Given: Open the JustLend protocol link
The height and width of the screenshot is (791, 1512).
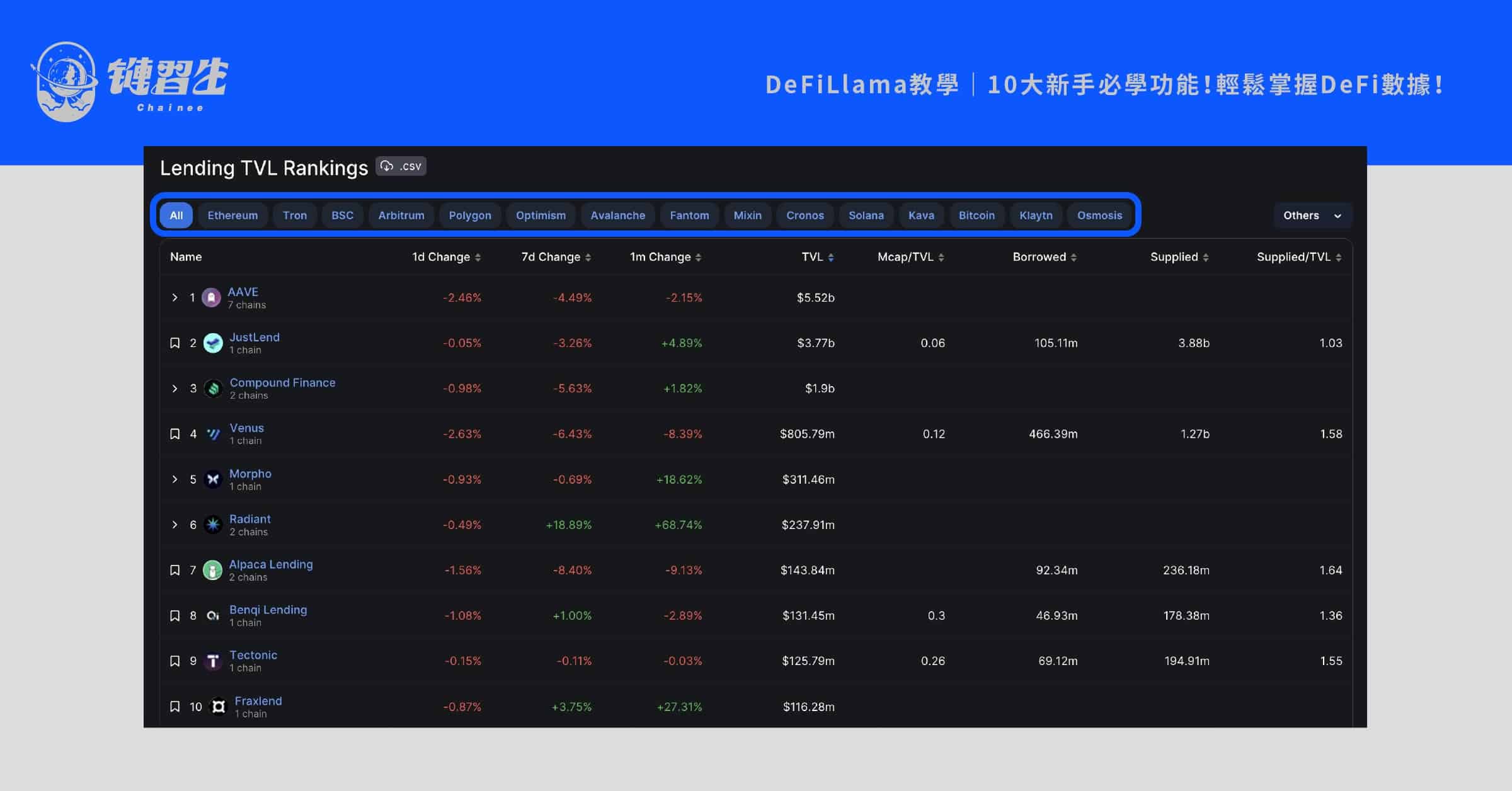Looking at the screenshot, I should click(255, 338).
